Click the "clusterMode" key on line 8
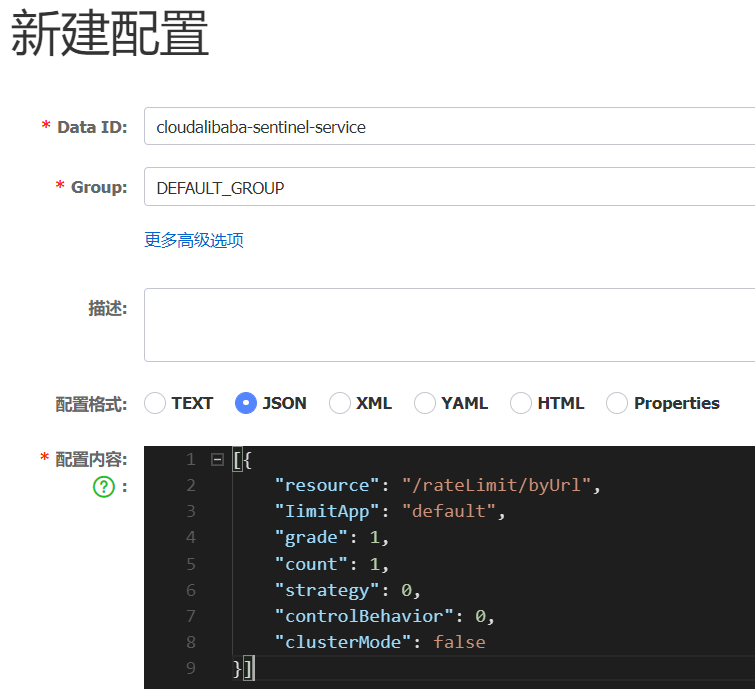Screen dimensions: 755x689 coord(343,642)
